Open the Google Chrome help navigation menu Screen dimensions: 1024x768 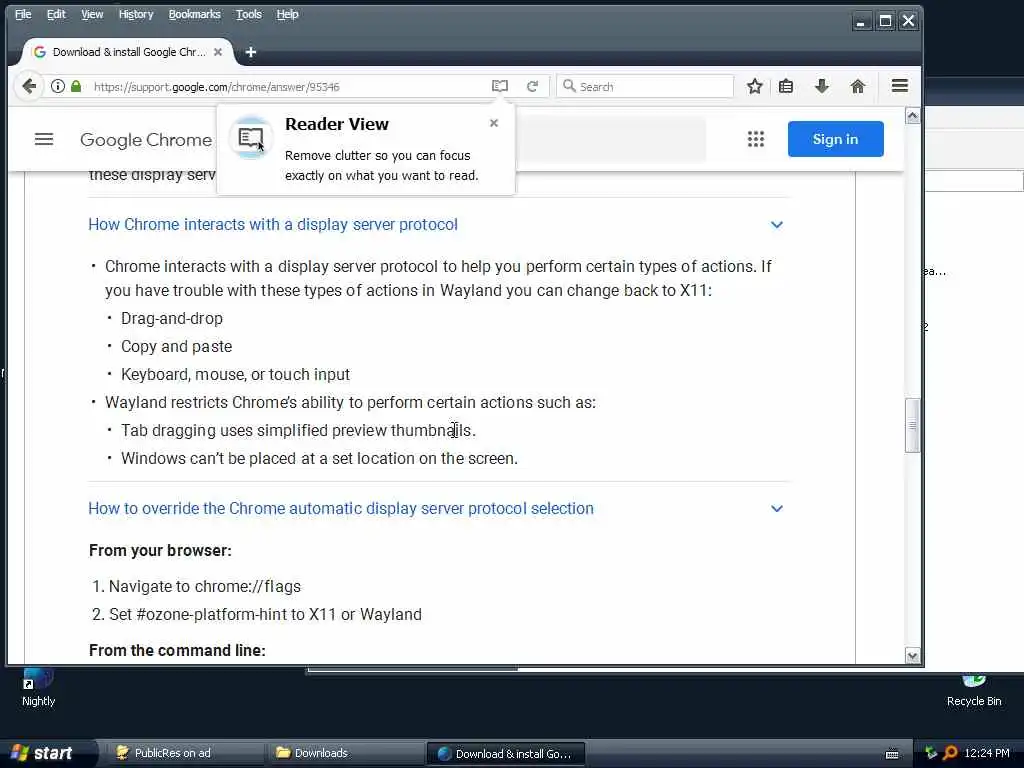[x=44, y=139]
